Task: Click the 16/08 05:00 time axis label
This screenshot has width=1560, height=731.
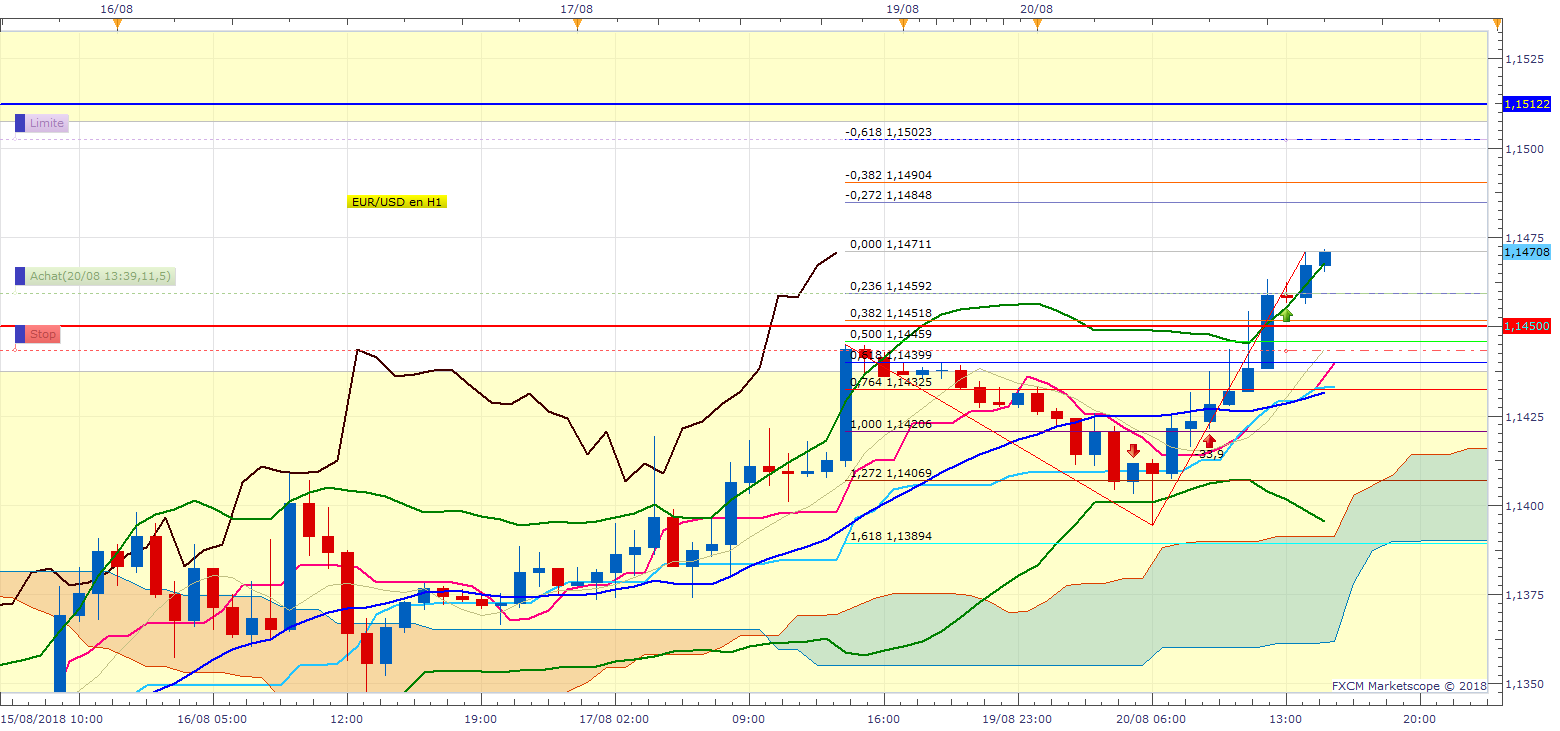Action: pyautogui.click(x=213, y=718)
